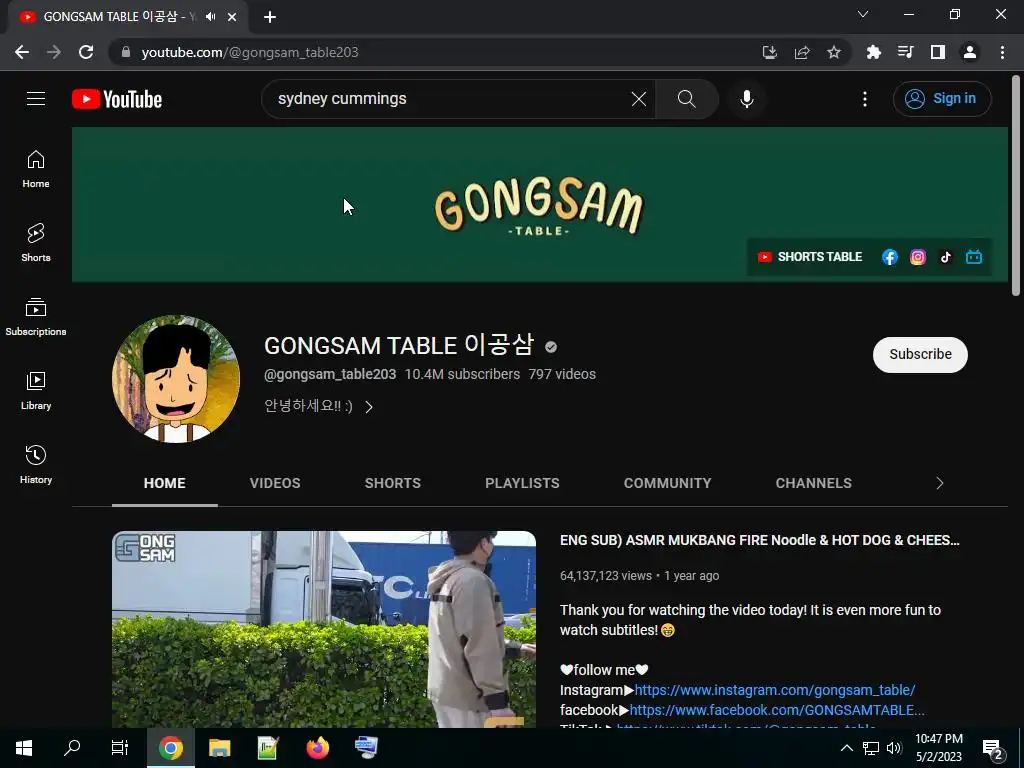
Task: Open the blue TV icon on banner
Action: pos(974,257)
